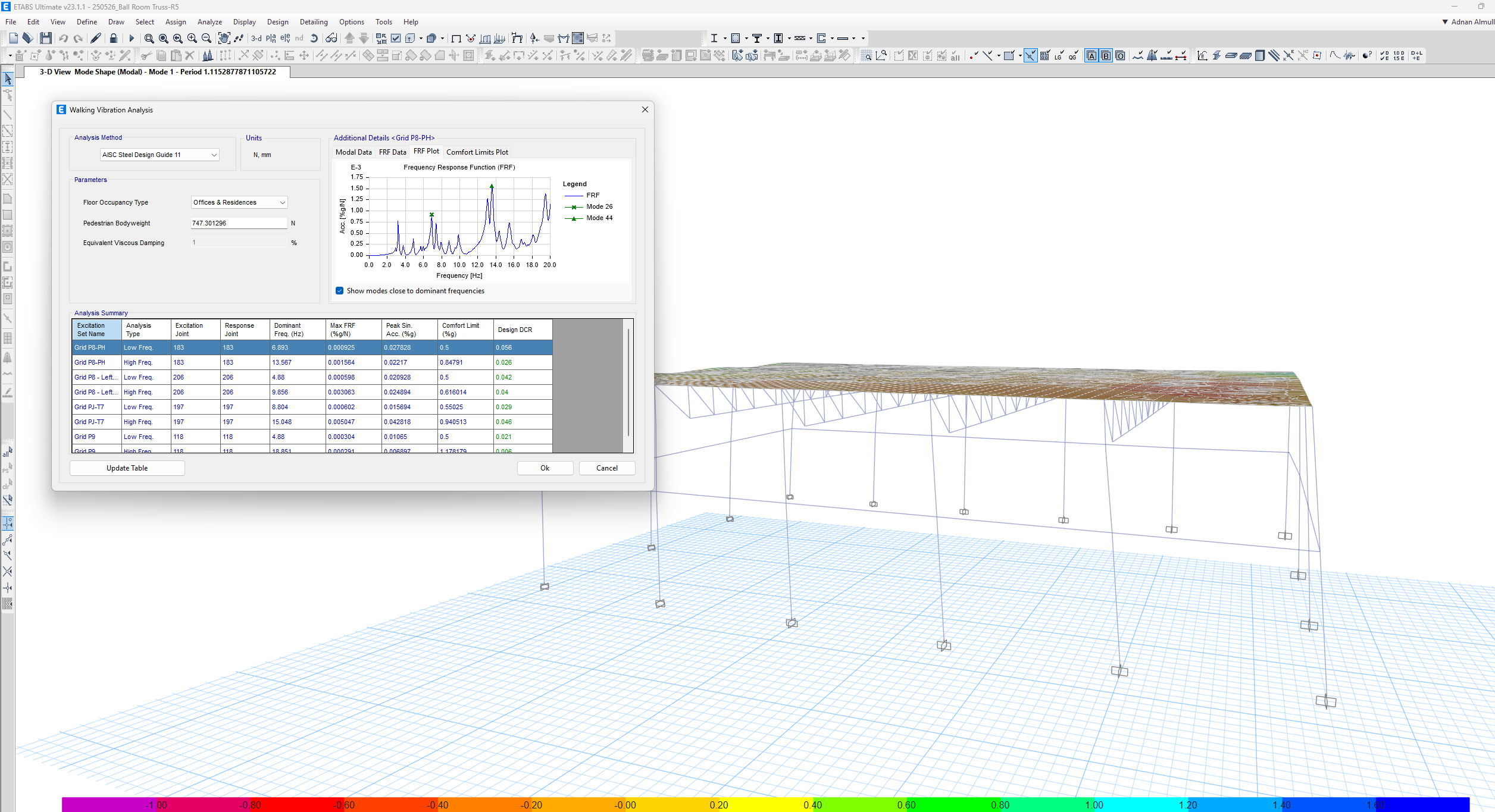Select the Grid PJ-T7 High Freq. row

tap(312, 422)
